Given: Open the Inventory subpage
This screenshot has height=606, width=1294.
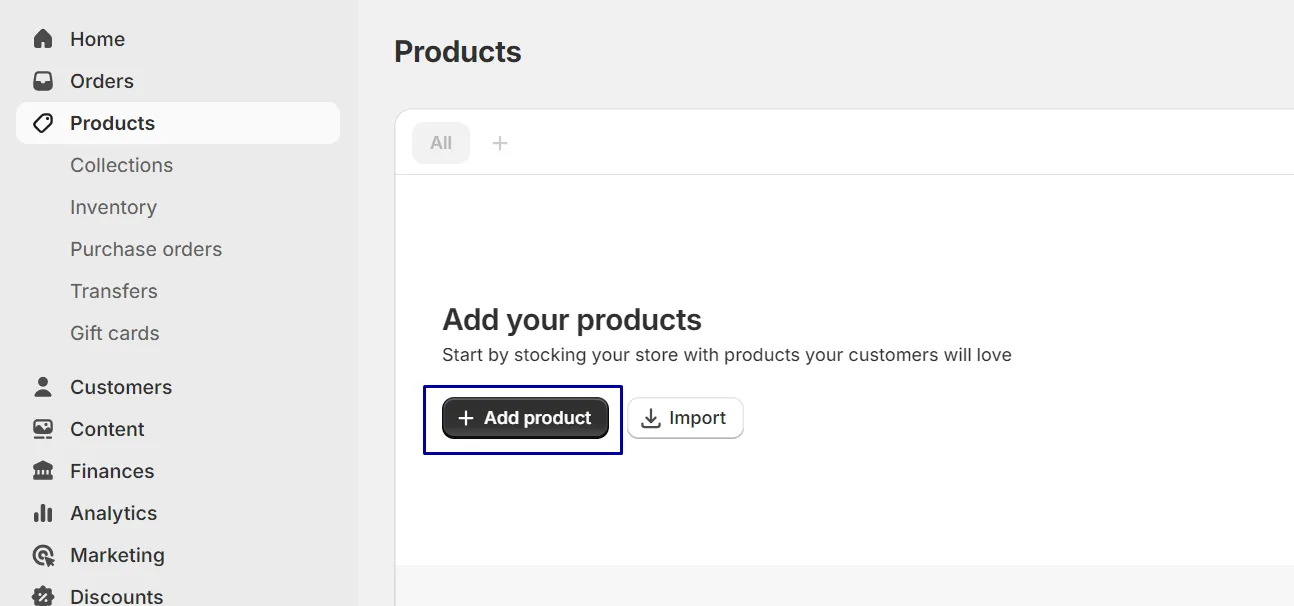Looking at the screenshot, I should (x=113, y=207).
